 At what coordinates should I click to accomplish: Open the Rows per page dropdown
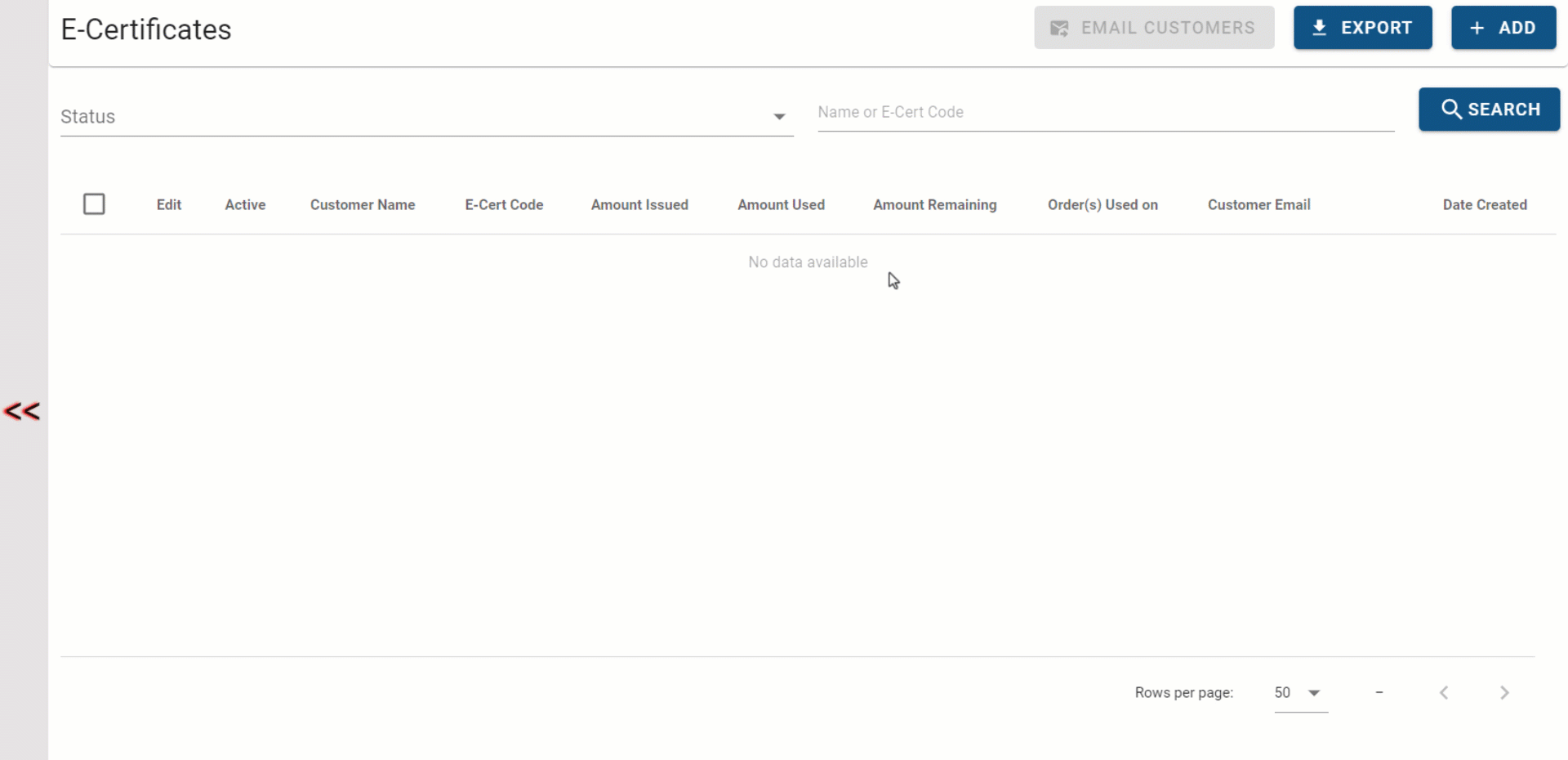click(x=1300, y=693)
